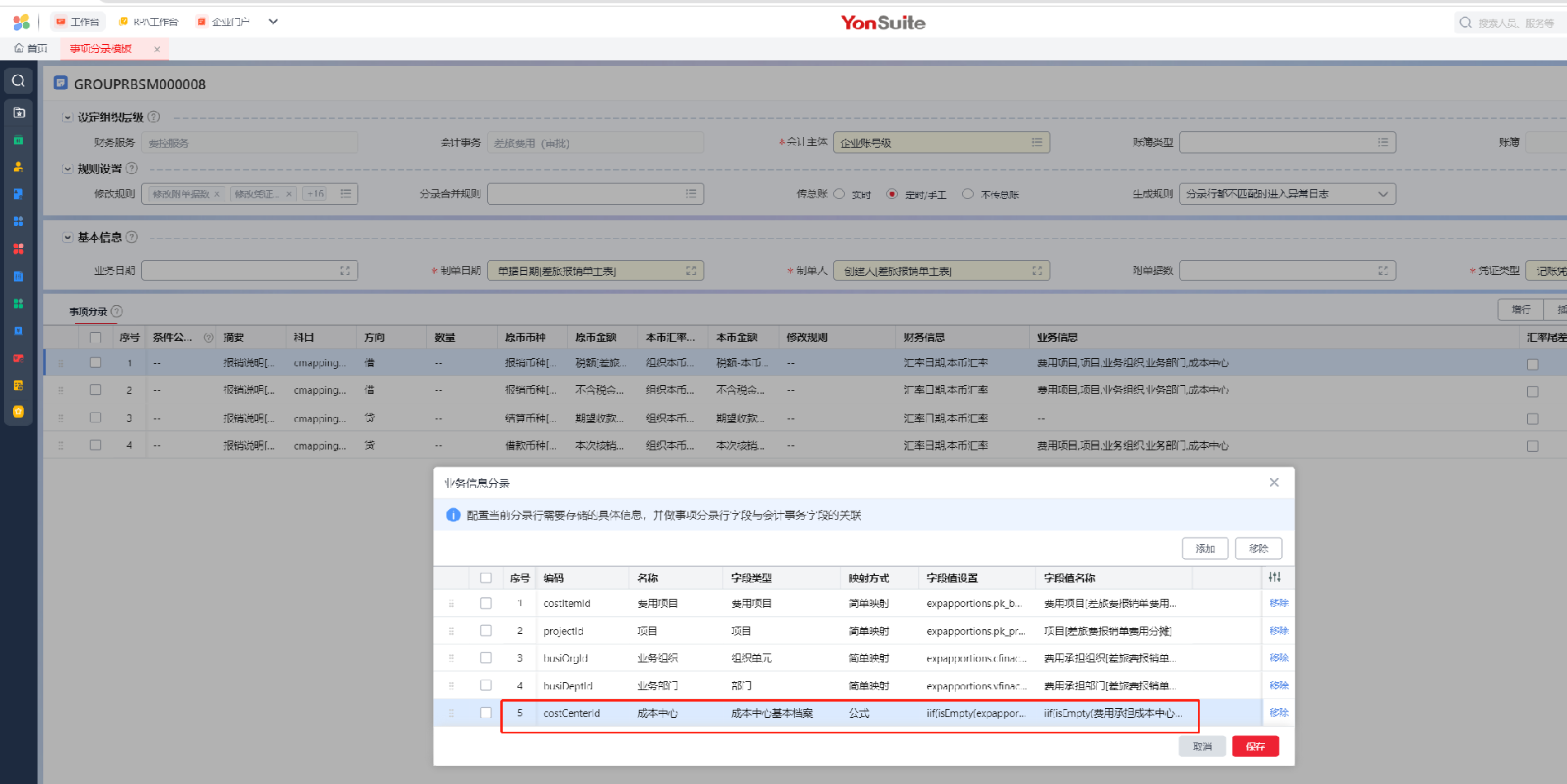Viewport: 1567px width, 784px height.
Task: Collapse the 规则设置 section
Action: [68, 169]
